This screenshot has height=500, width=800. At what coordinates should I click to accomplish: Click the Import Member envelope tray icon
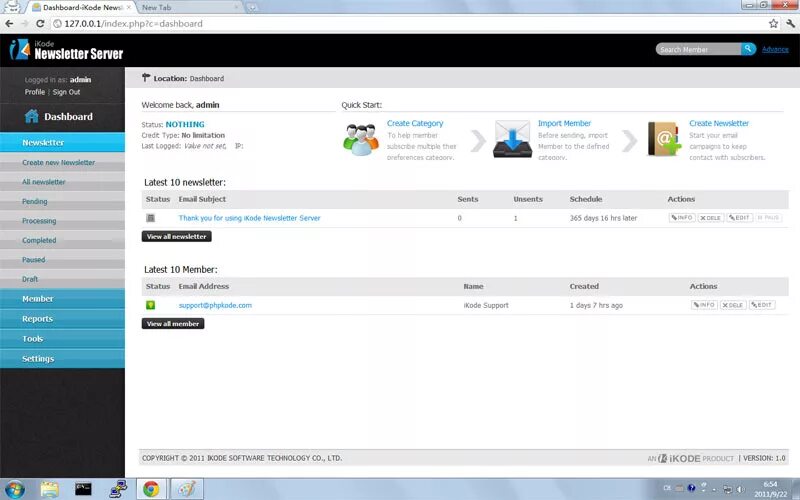coord(512,139)
